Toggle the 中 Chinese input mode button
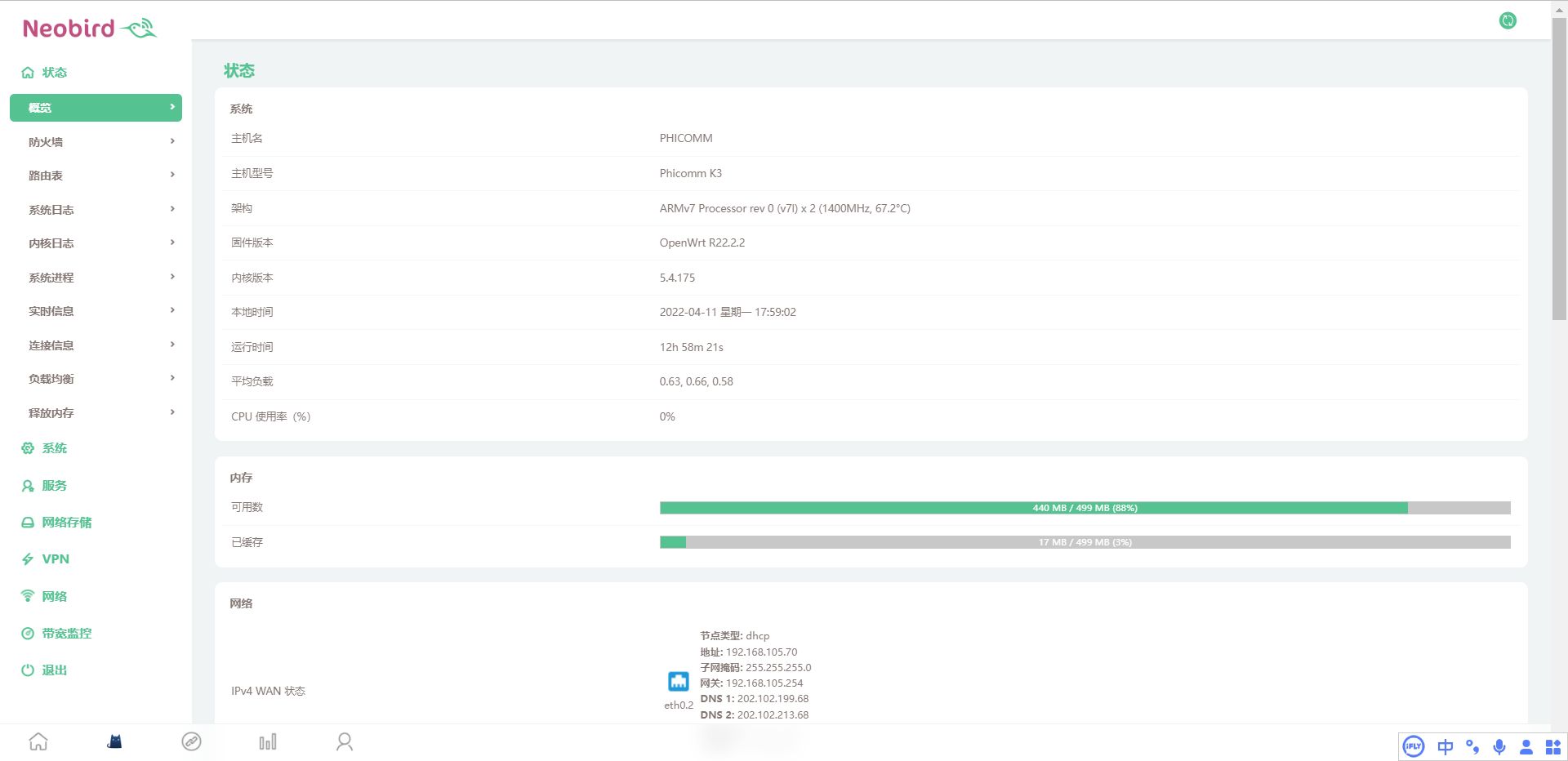1568x761 pixels. tap(1445, 746)
